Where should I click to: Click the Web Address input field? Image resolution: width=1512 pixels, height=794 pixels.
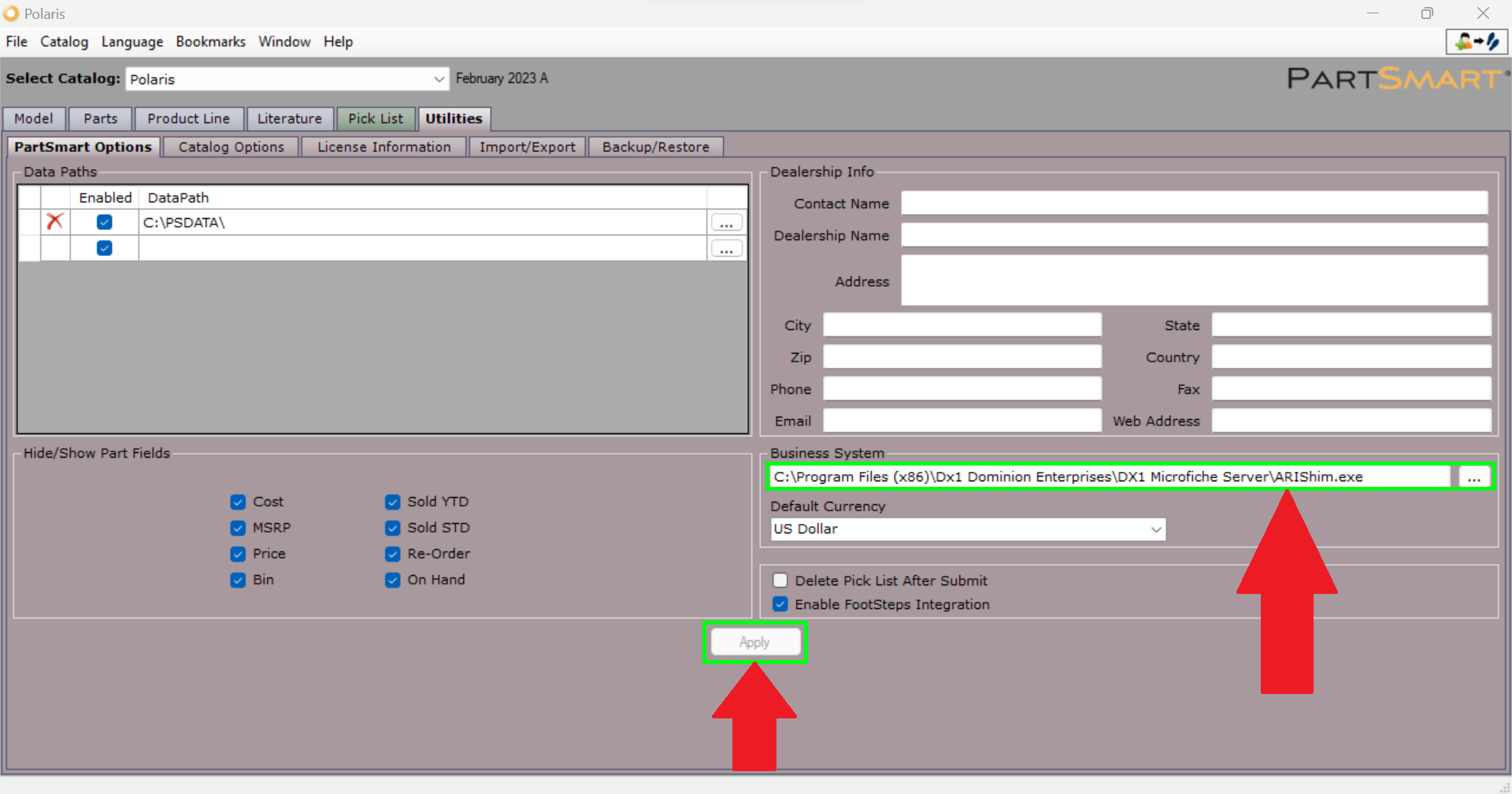pyautogui.click(x=1351, y=421)
